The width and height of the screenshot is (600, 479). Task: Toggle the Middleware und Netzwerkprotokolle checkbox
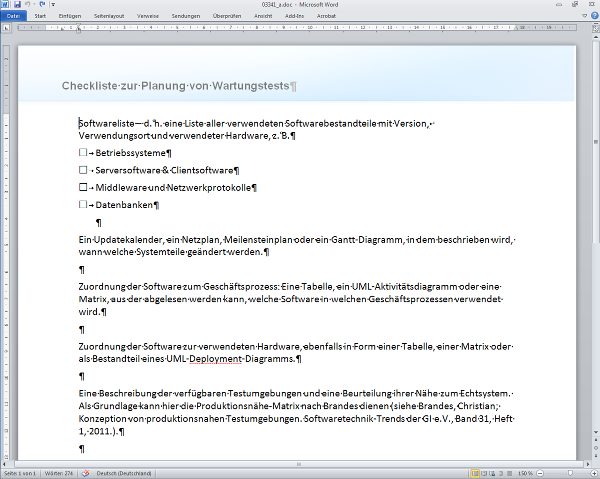coord(82,187)
